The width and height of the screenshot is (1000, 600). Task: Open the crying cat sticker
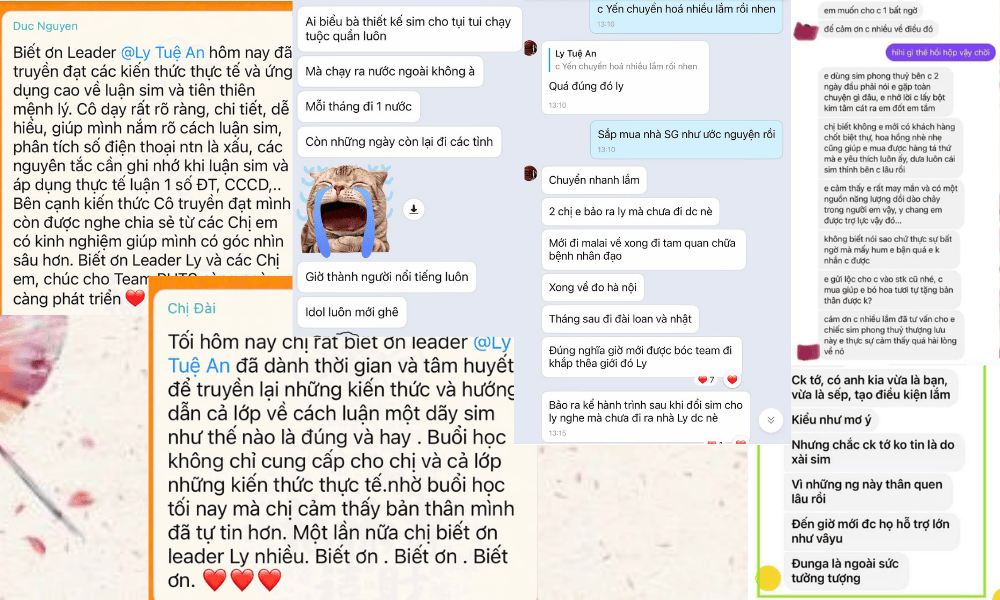pos(346,211)
